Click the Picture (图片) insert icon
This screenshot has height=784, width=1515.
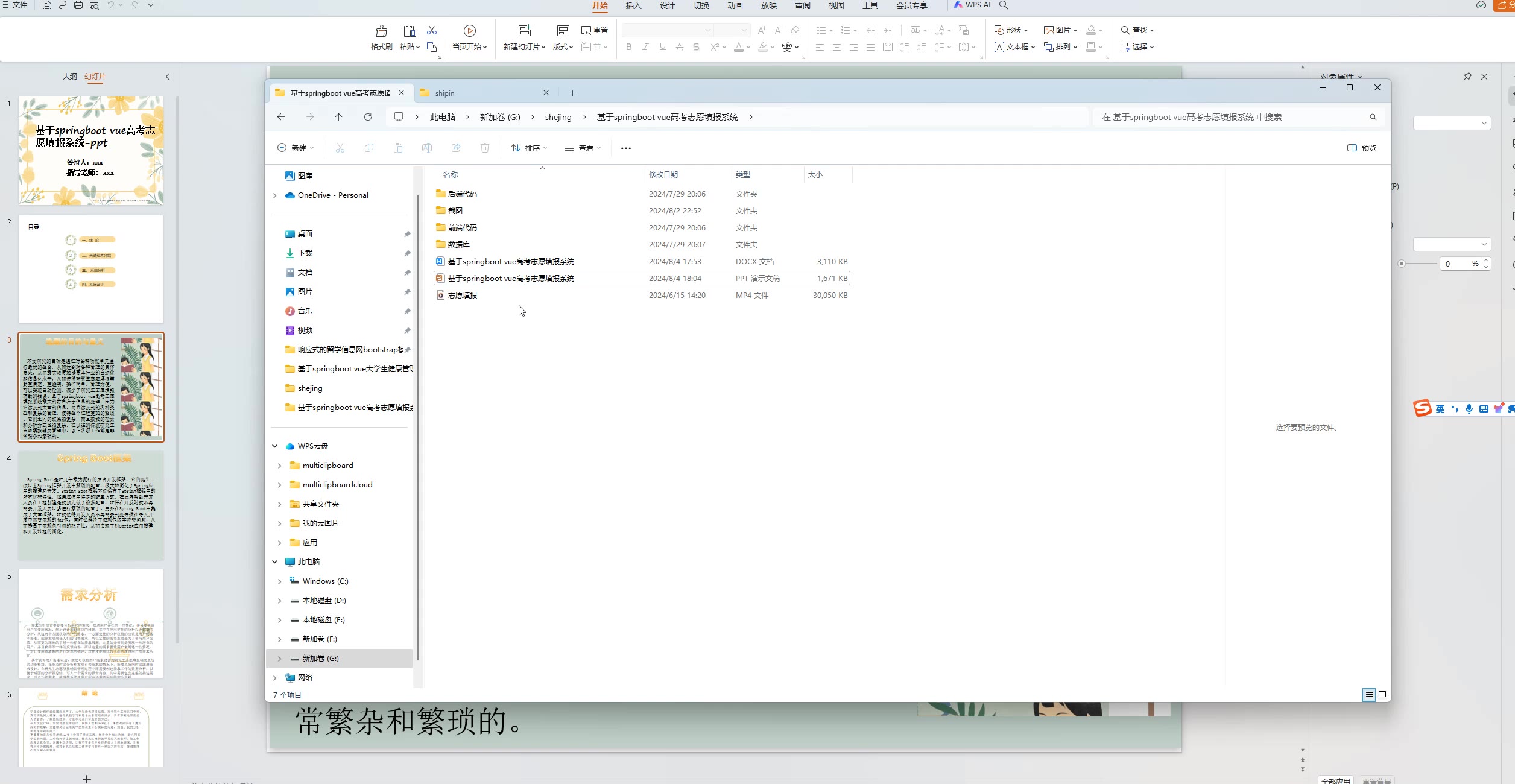[1049, 30]
